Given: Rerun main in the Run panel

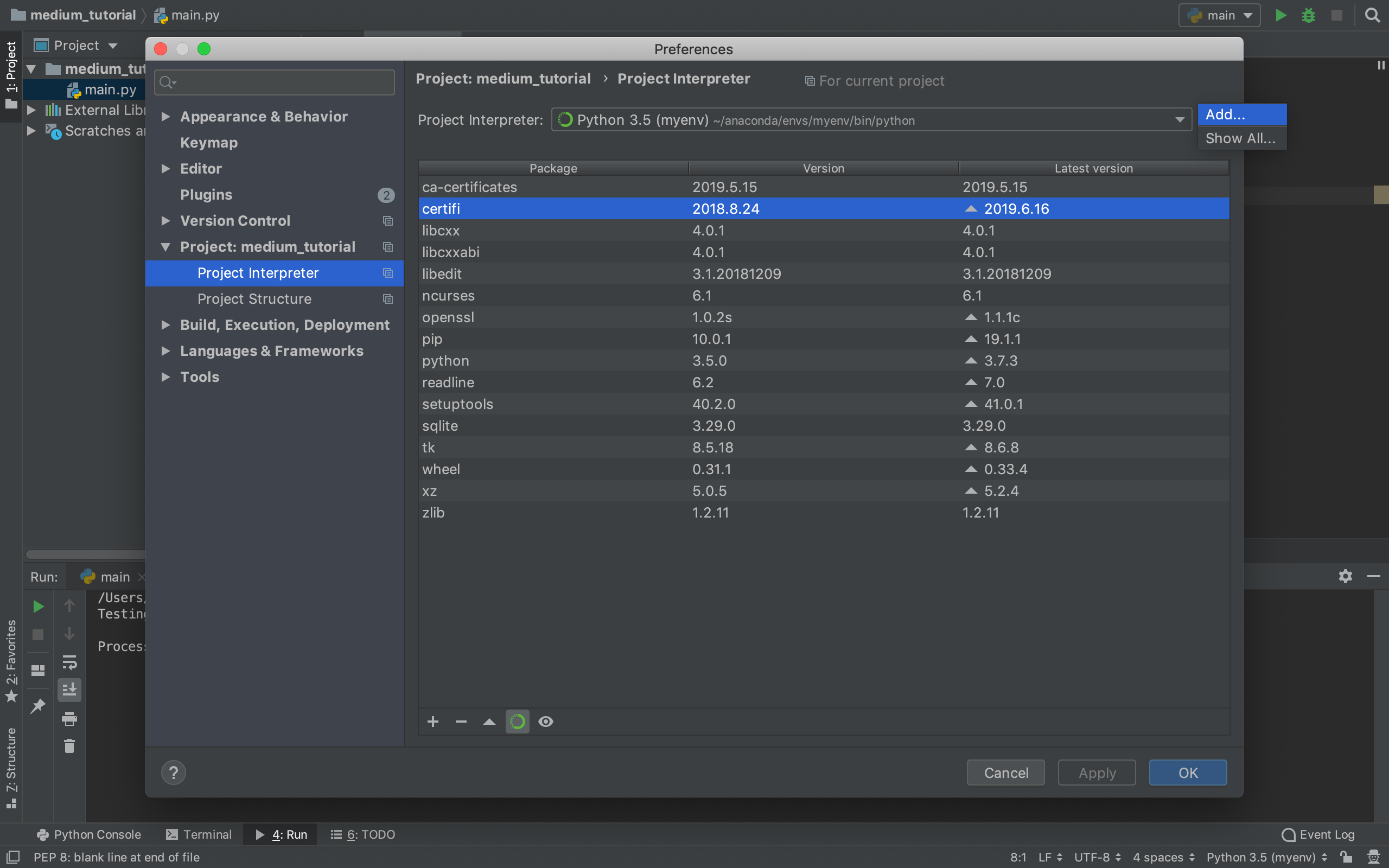Looking at the screenshot, I should coord(38,606).
